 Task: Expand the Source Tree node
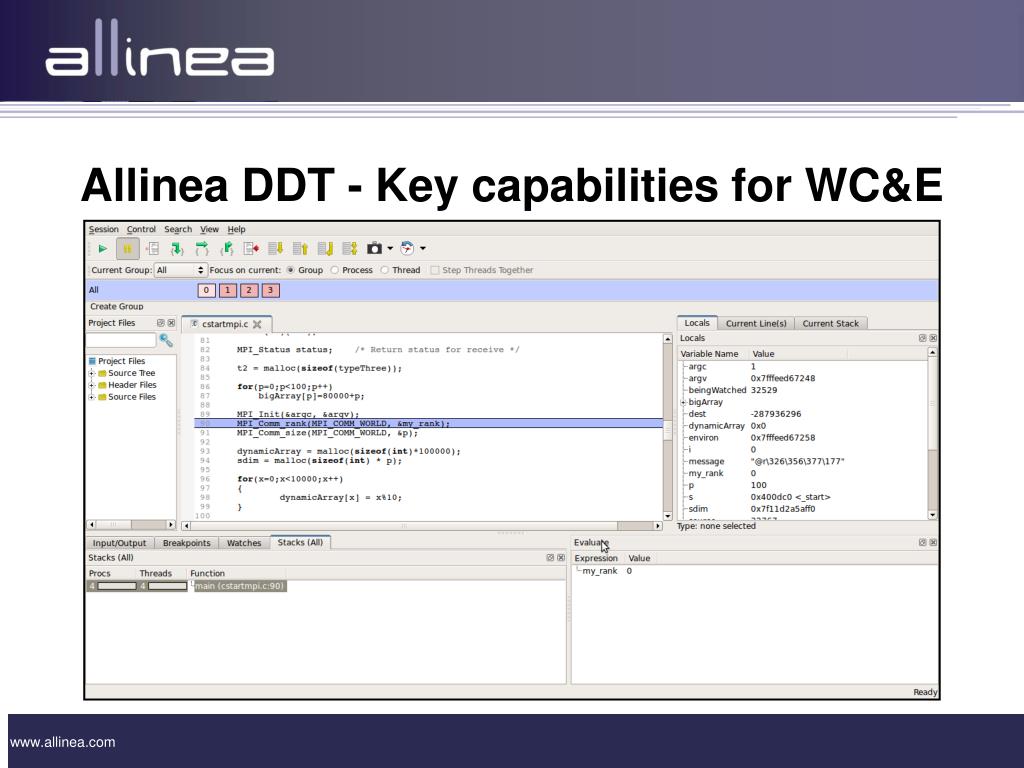(92, 374)
